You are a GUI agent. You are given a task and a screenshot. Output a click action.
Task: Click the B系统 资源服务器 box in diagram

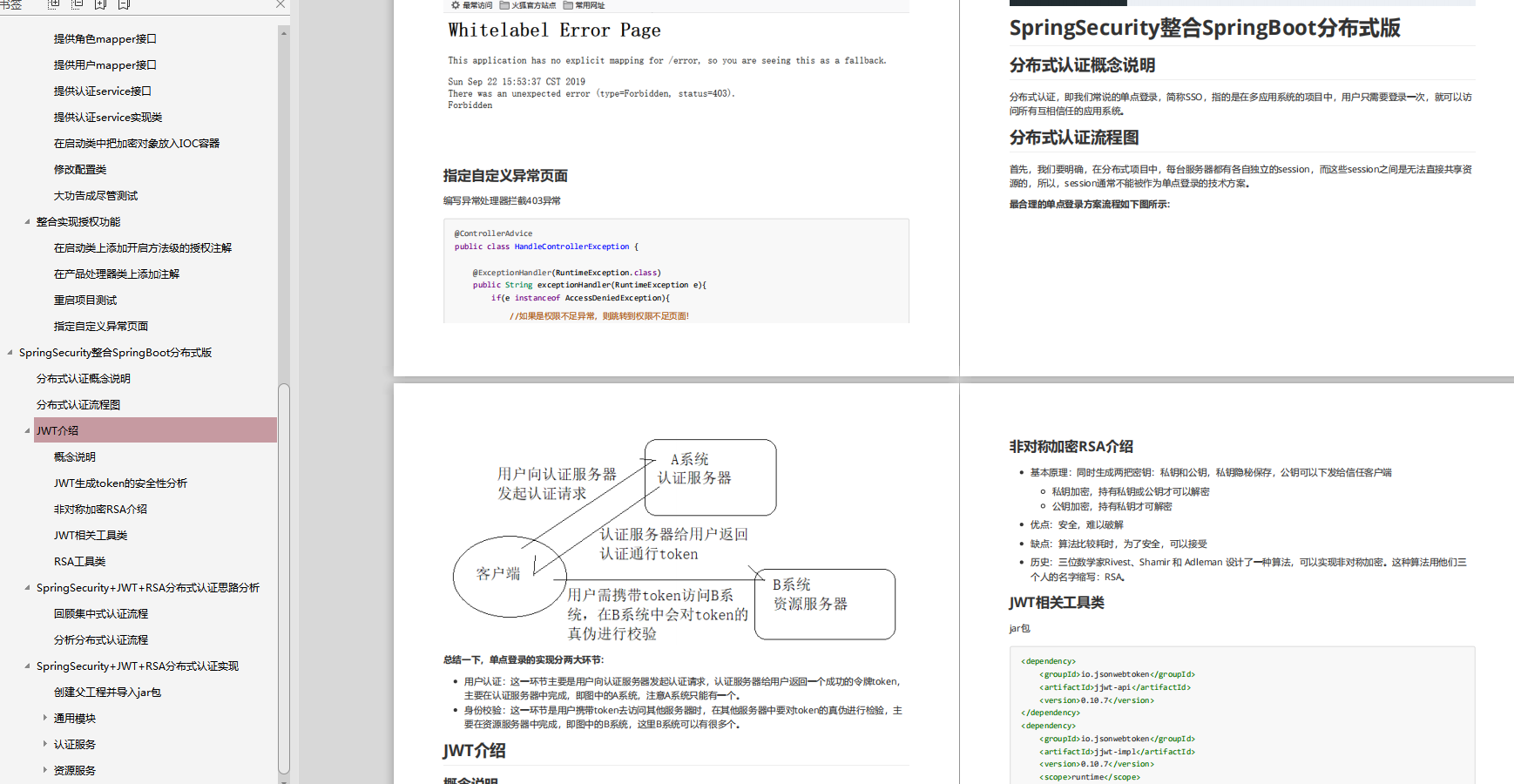[825, 605]
